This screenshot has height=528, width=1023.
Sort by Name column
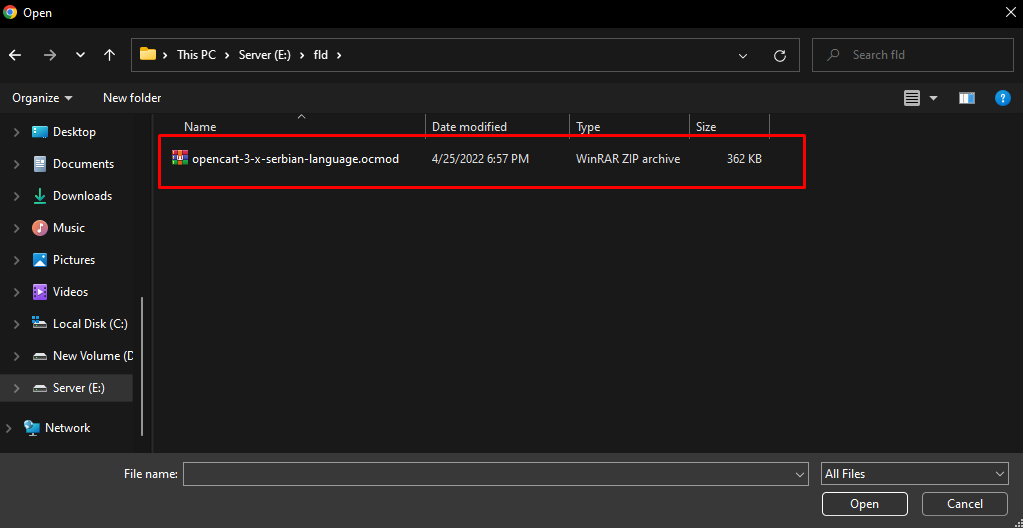(x=200, y=127)
